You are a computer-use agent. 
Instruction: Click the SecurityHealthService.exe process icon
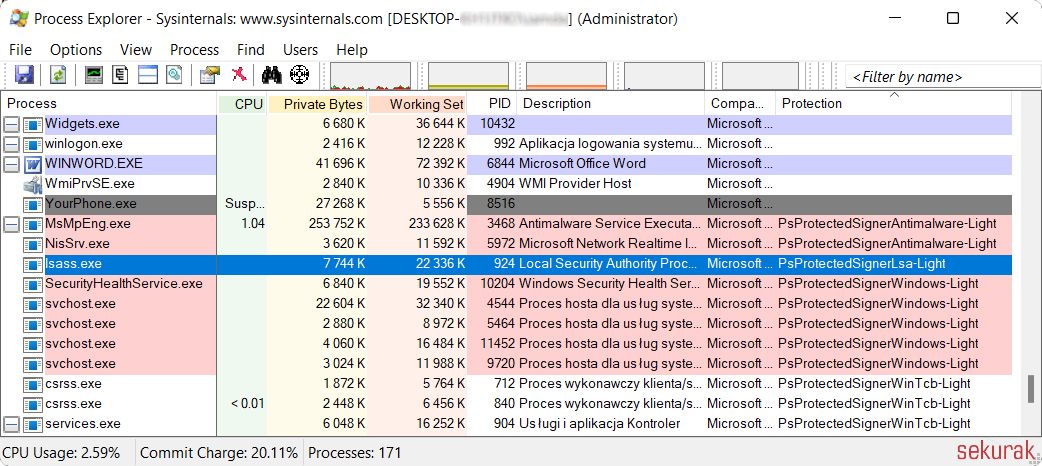click(x=33, y=284)
